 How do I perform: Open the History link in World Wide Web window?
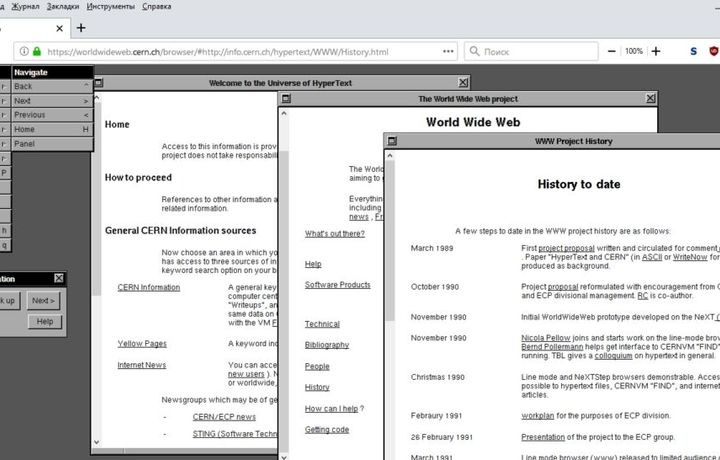click(317, 387)
